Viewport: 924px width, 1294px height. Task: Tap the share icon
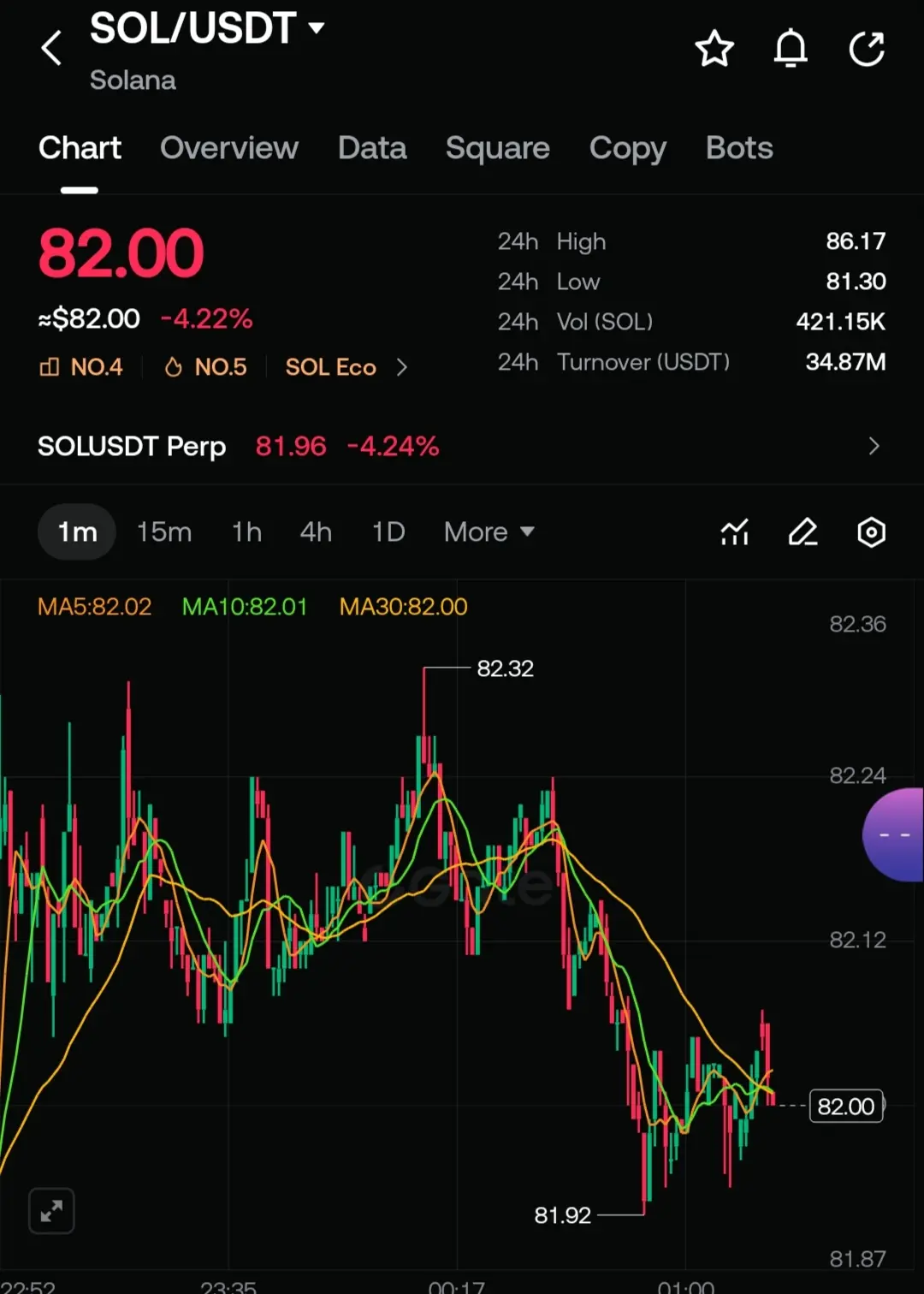tap(867, 48)
